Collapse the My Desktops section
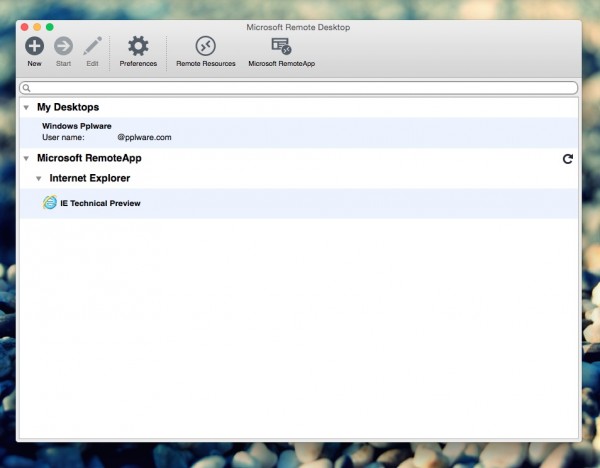Screen dimensions: 600x468 pyautogui.click(x=26, y=108)
